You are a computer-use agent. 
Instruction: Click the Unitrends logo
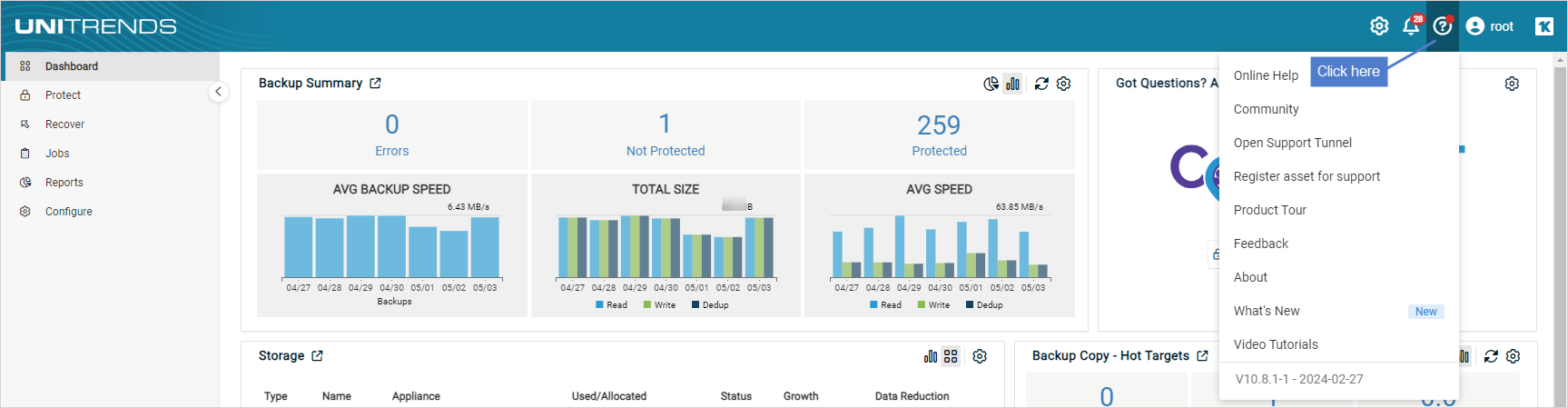point(95,26)
